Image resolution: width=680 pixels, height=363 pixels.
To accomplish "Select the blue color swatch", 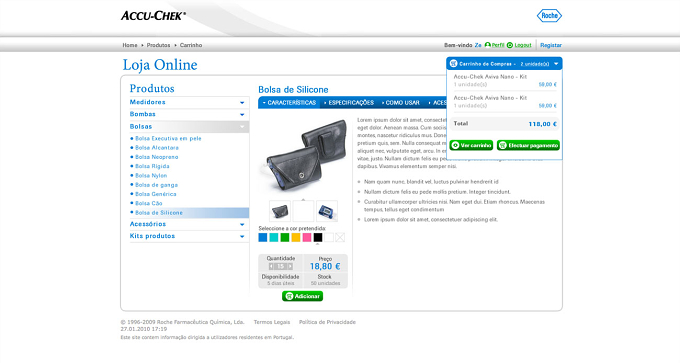I will click(263, 237).
